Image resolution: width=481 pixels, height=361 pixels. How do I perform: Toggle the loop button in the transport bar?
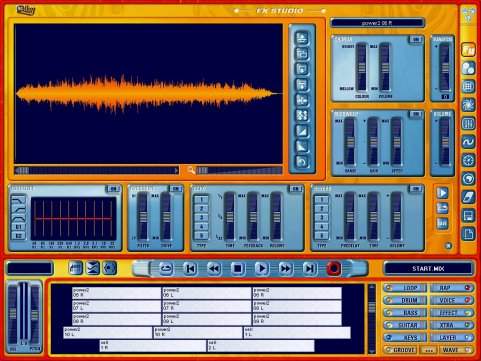(166, 268)
